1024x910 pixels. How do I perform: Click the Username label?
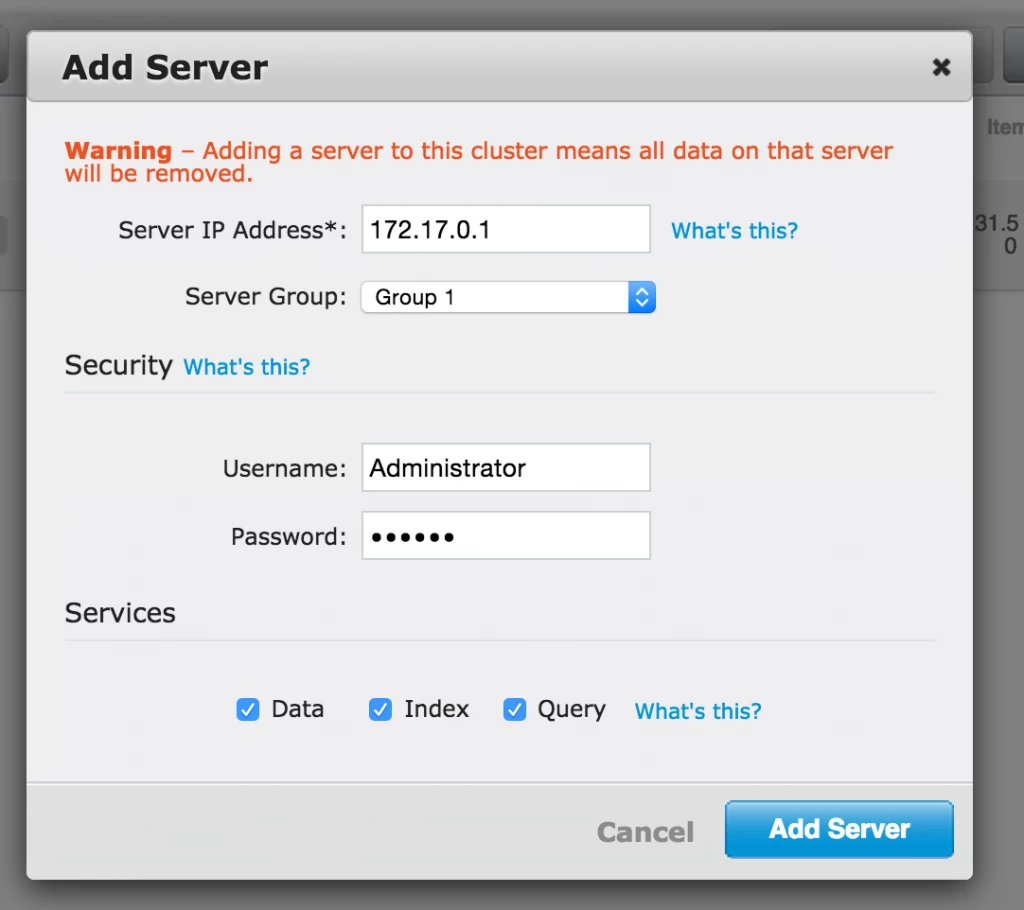tap(285, 468)
